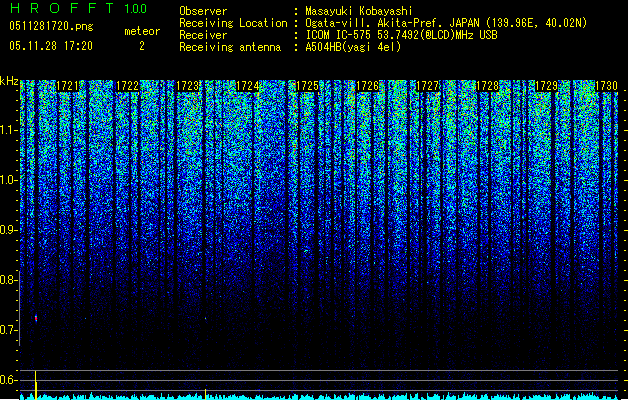Click the 1725 time marker
629x400 pixels.
tap(307, 86)
